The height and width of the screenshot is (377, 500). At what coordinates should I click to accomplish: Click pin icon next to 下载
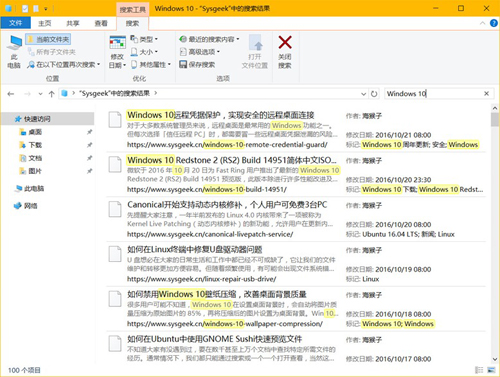[89, 145]
